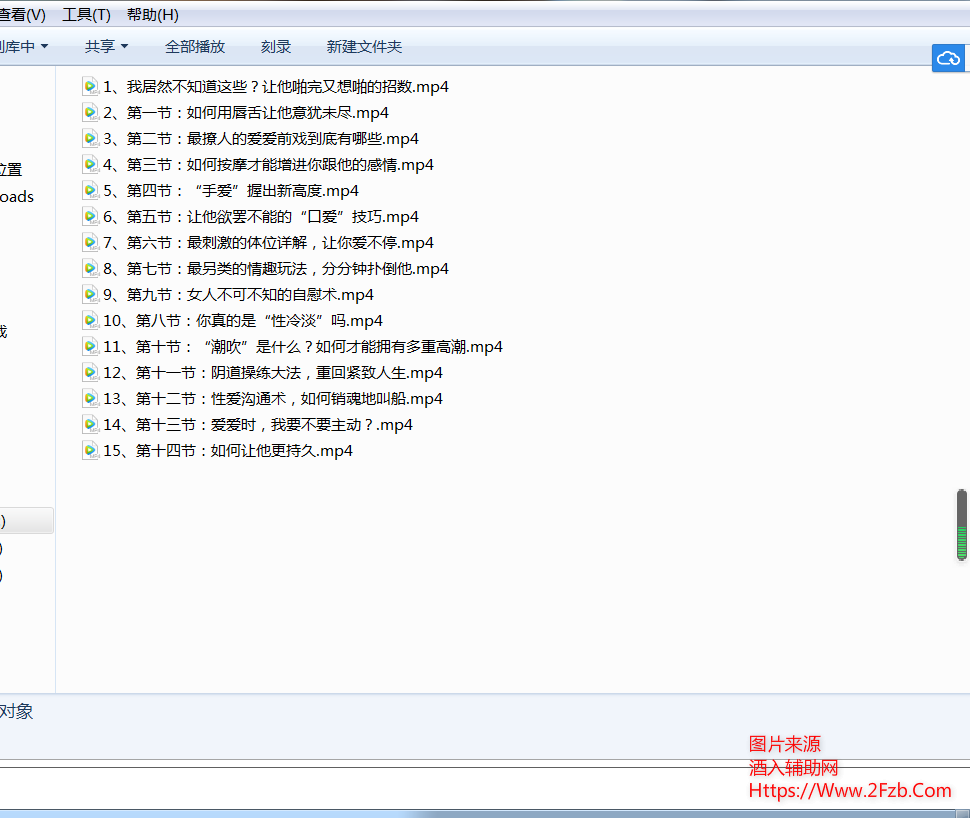This screenshot has width=970, height=818.
Task: Click the icon beside the 第十四节 video
Action: 90,450
